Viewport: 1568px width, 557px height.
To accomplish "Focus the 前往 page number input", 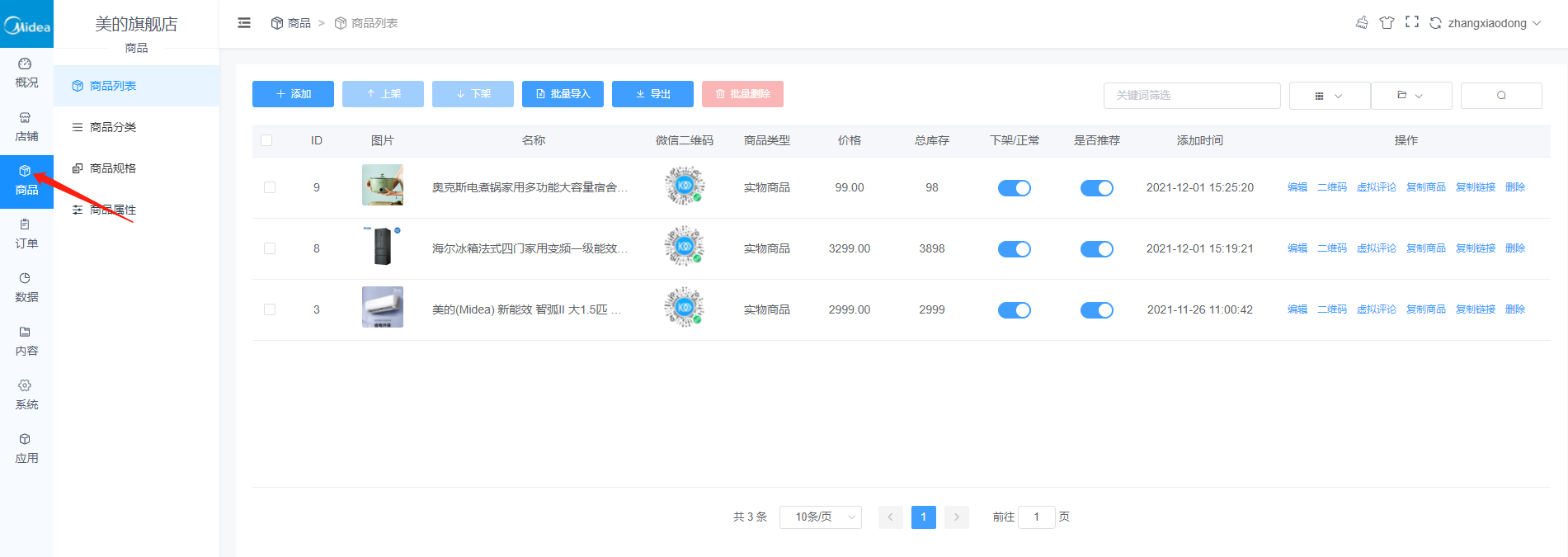I will click(x=1037, y=517).
